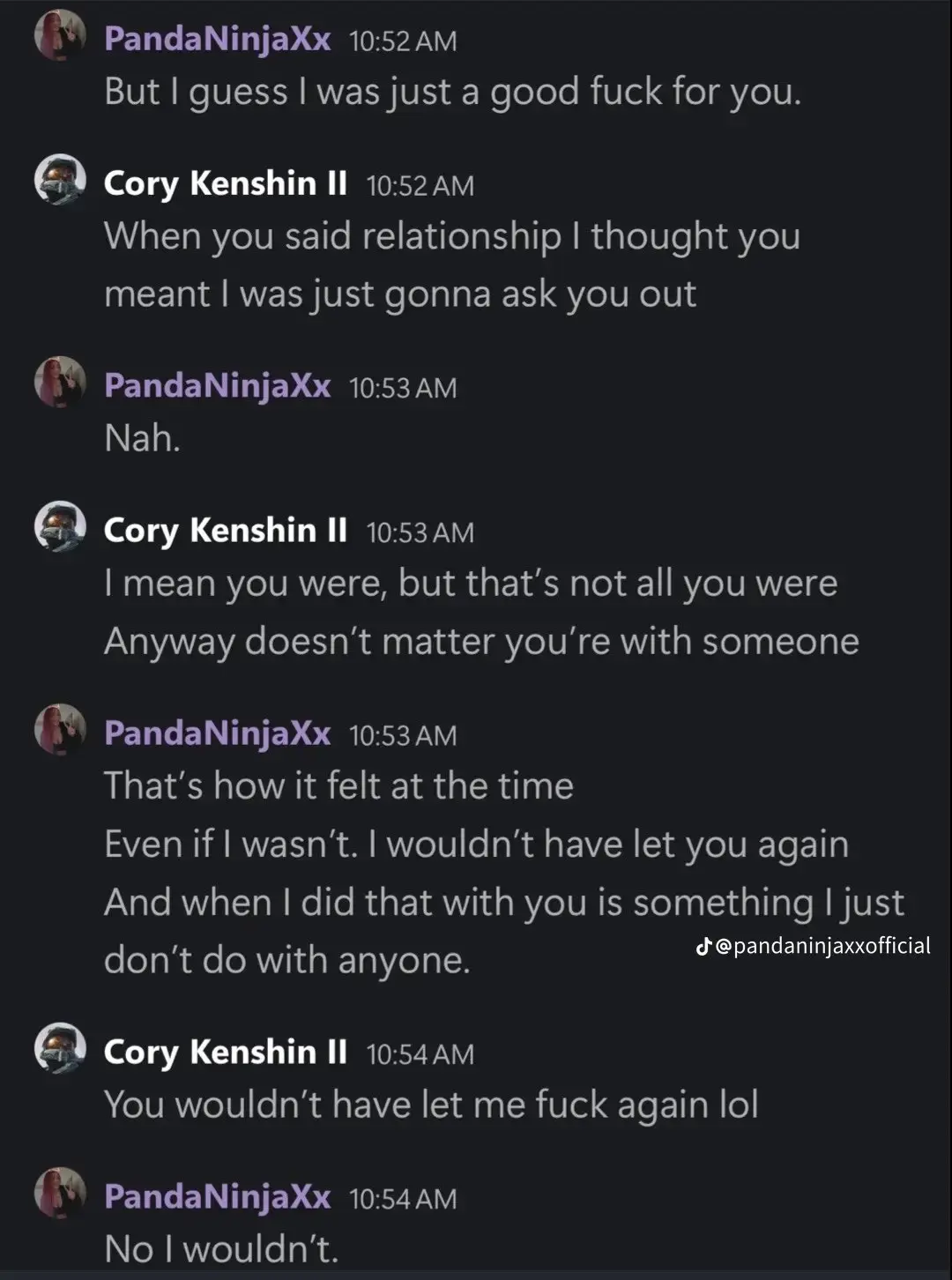Click PandaNinjaXx avatar on the 10:52 AM message
The width and height of the screenshot is (952, 1280).
(x=60, y=37)
